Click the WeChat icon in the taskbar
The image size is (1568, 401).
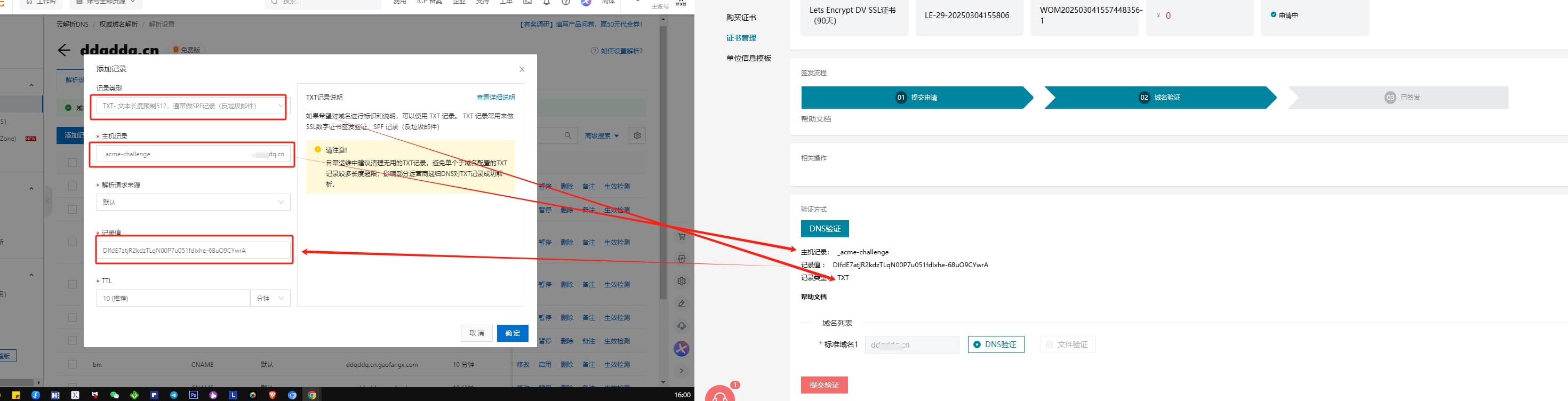(114, 395)
